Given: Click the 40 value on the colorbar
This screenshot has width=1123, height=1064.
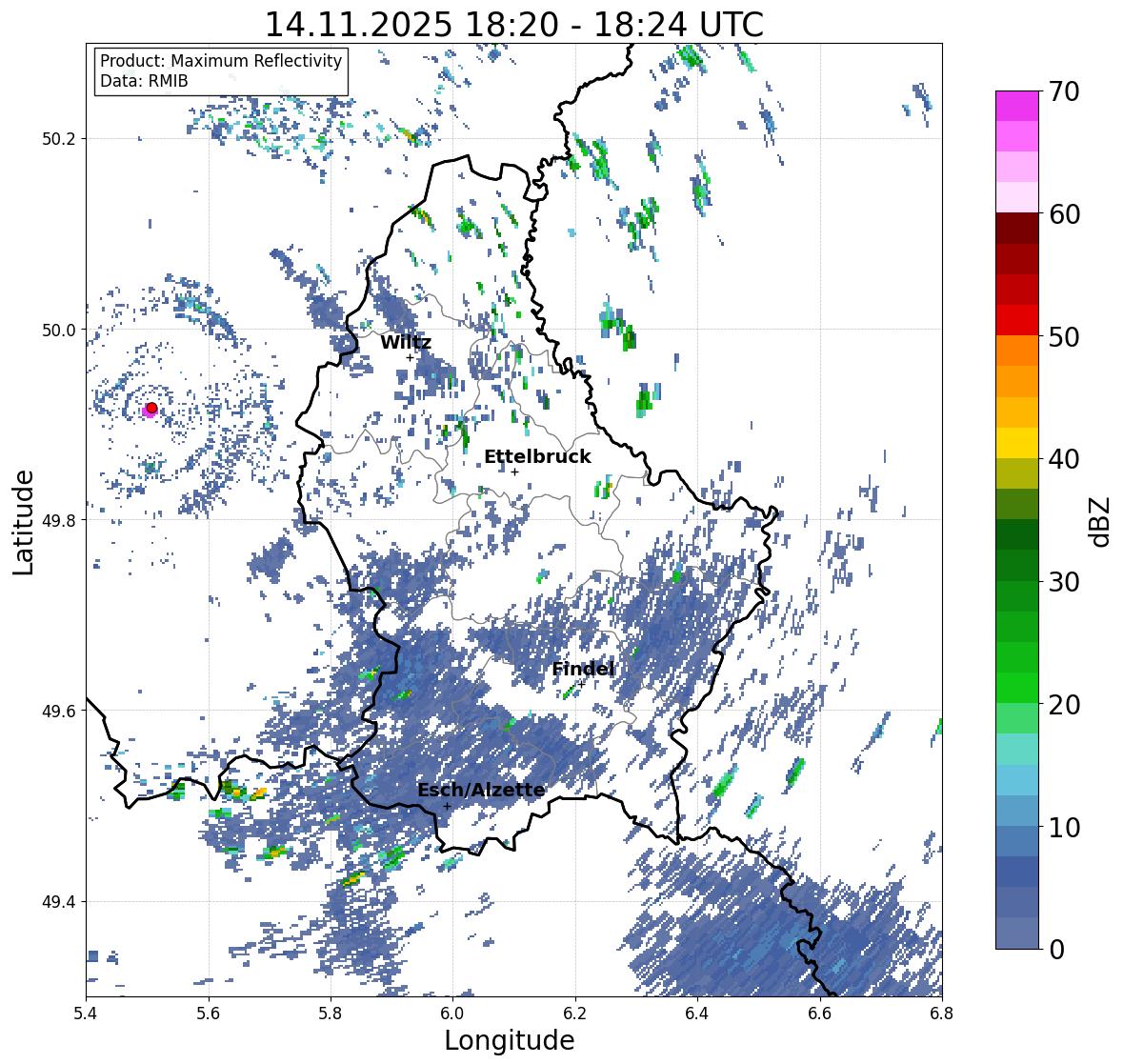Looking at the screenshot, I should pyautogui.click(x=1064, y=459).
